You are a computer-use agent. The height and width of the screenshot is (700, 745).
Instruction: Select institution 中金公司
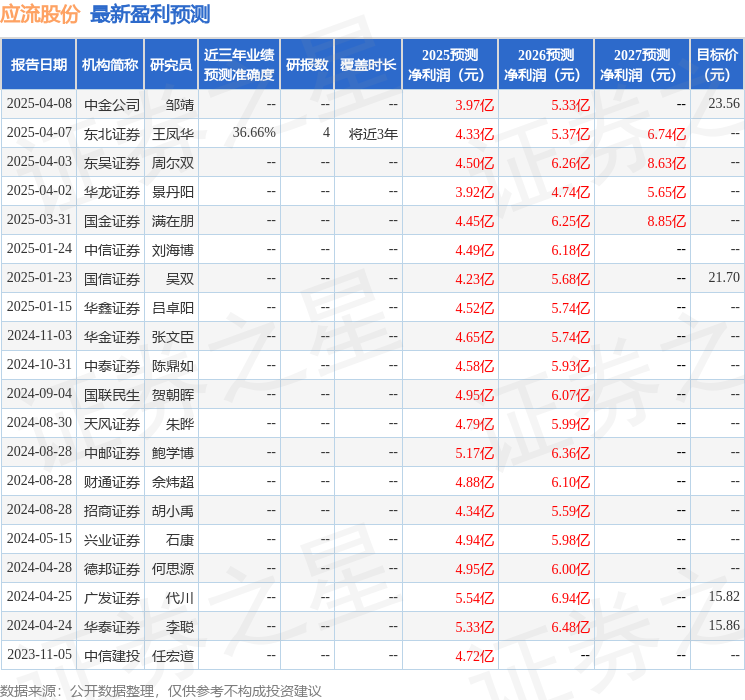[x=112, y=105]
